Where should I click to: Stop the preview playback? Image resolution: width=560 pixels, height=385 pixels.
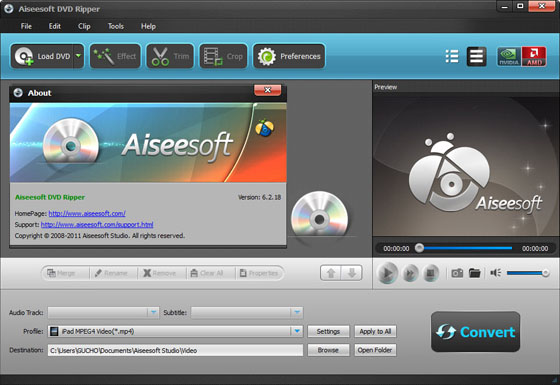coord(431,273)
